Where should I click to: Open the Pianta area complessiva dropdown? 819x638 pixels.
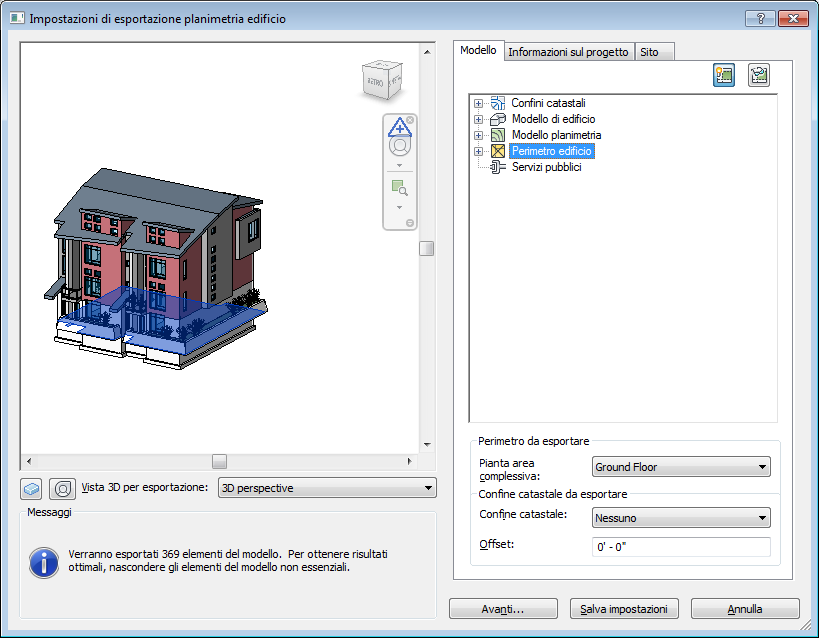pyautogui.click(x=681, y=467)
